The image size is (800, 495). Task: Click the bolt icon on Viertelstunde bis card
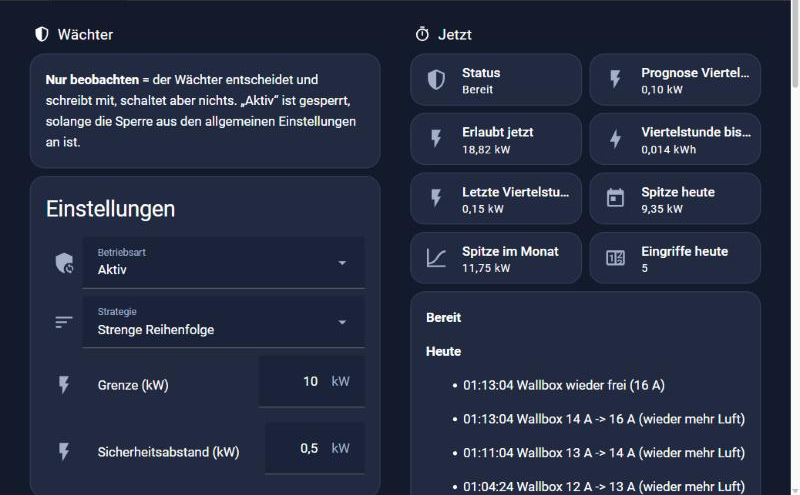615,139
